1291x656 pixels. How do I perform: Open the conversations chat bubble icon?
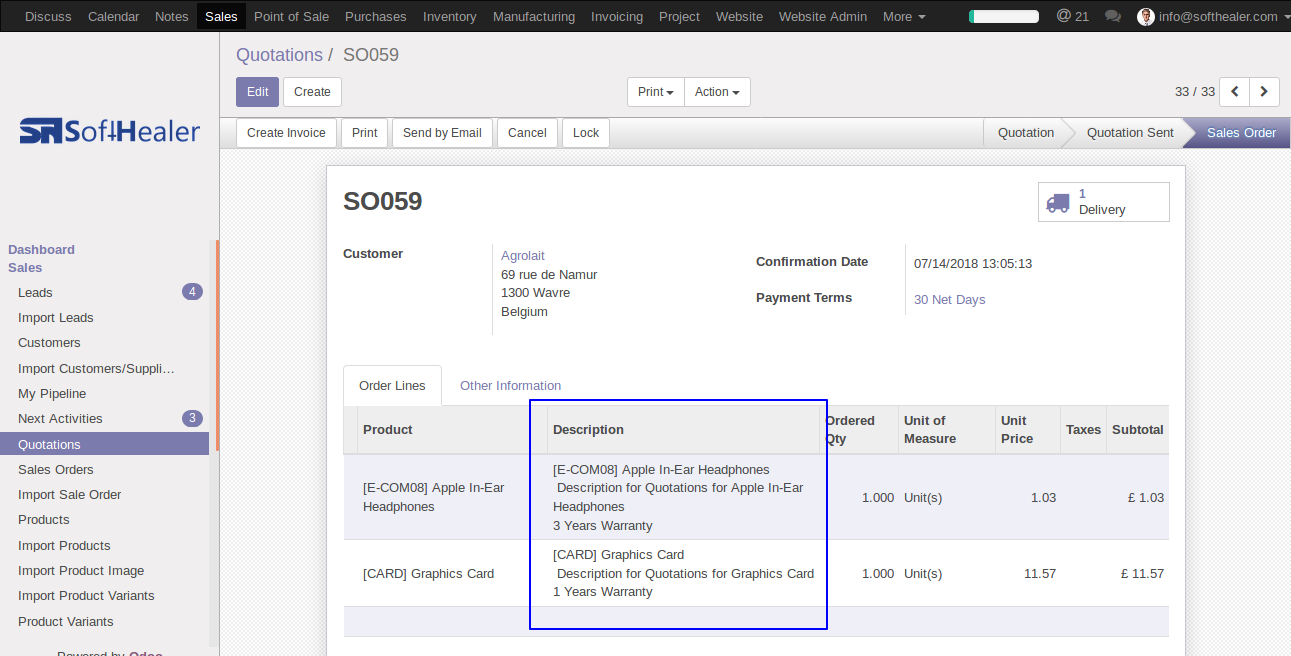pos(1113,17)
